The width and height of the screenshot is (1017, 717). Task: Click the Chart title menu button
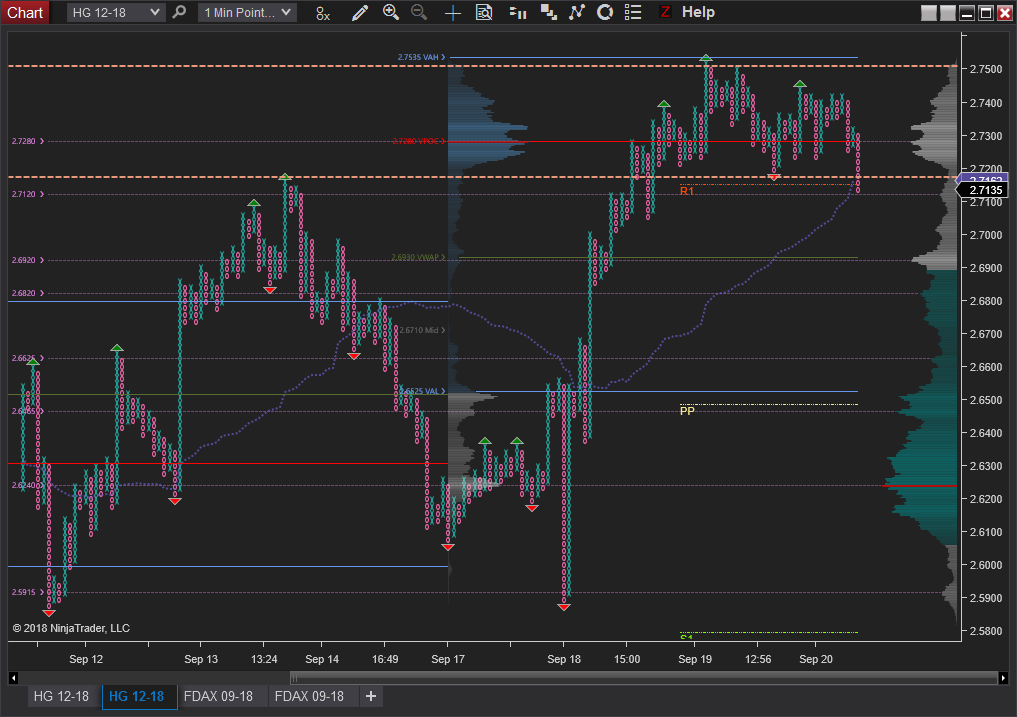[x=25, y=12]
